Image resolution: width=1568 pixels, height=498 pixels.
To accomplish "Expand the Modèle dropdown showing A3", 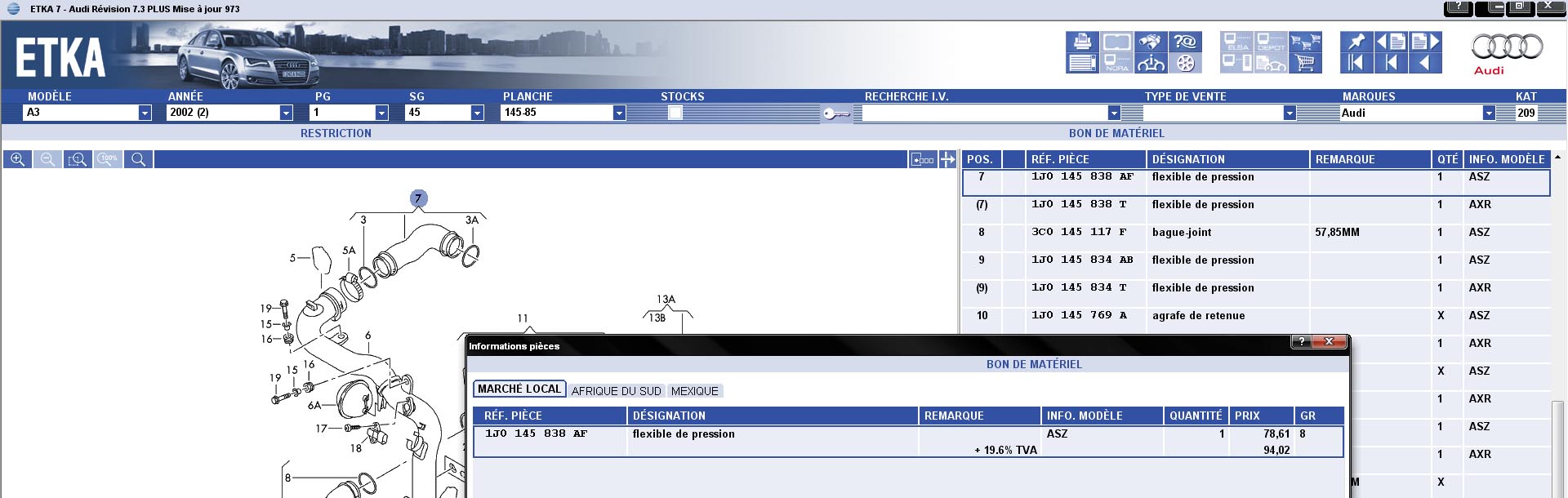I will pos(145,113).
